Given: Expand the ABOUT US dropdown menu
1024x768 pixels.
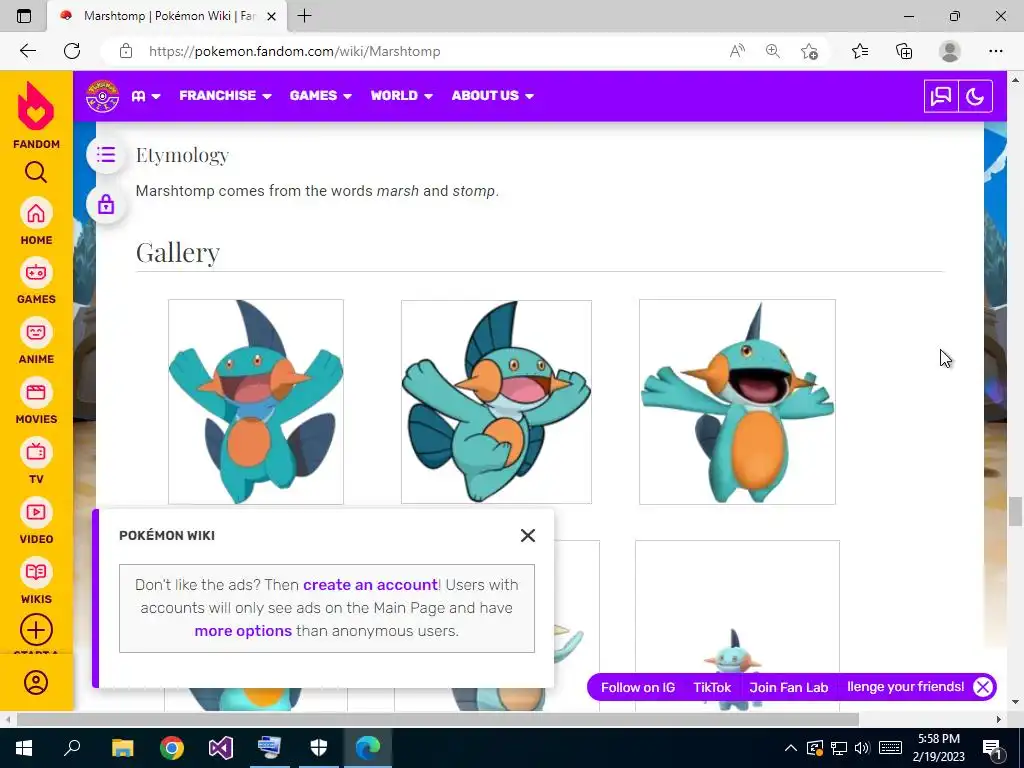Looking at the screenshot, I should tap(493, 96).
